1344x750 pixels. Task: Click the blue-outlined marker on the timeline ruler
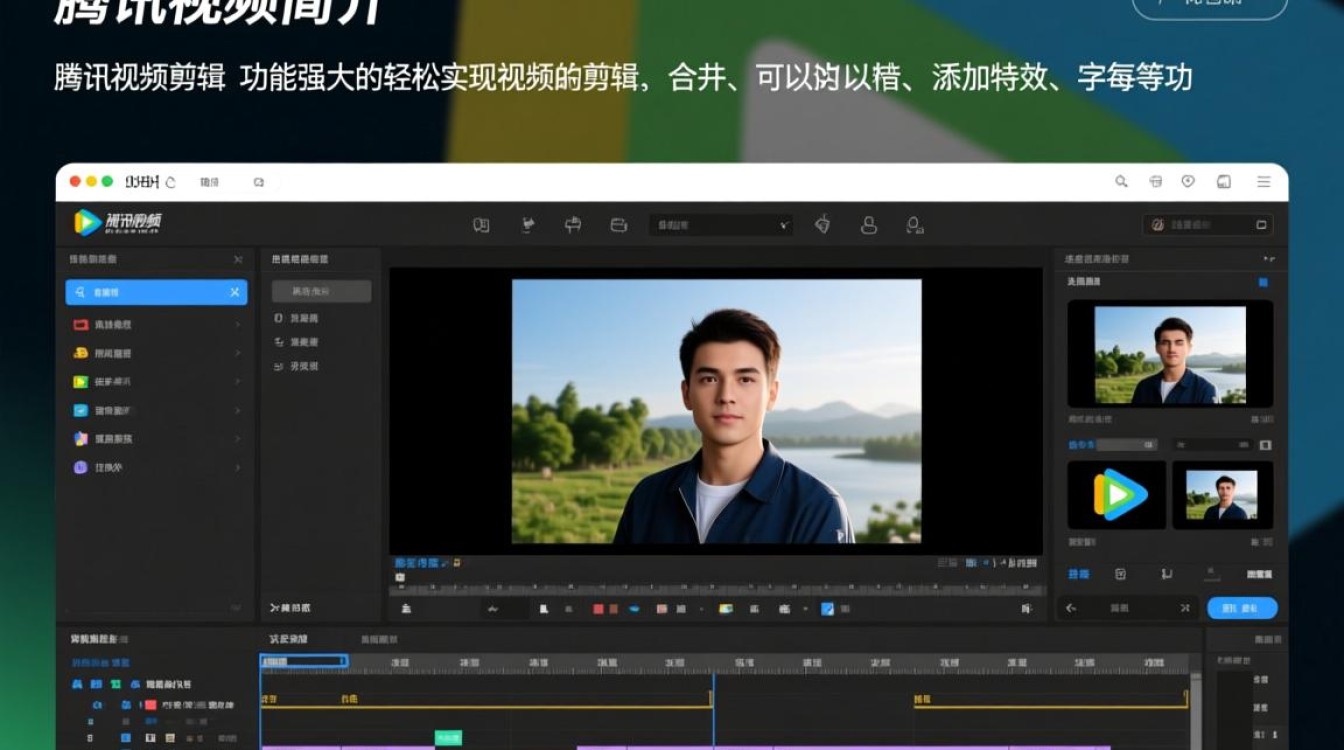pos(304,661)
